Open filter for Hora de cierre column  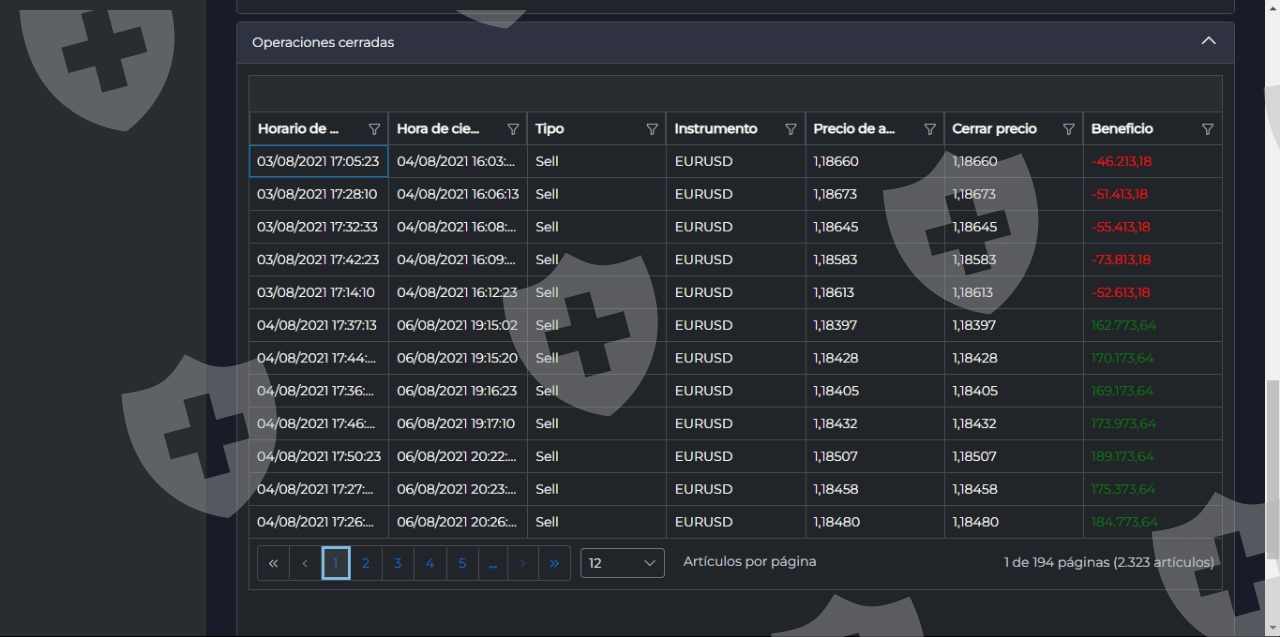pos(513,129)
